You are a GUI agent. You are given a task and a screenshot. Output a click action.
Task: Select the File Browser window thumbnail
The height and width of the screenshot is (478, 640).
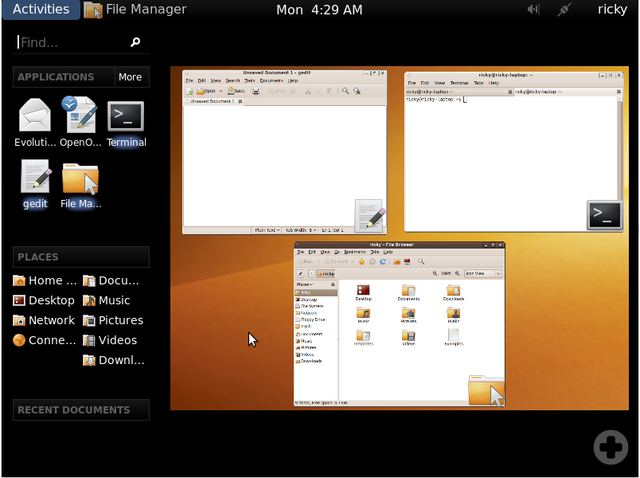399,324
